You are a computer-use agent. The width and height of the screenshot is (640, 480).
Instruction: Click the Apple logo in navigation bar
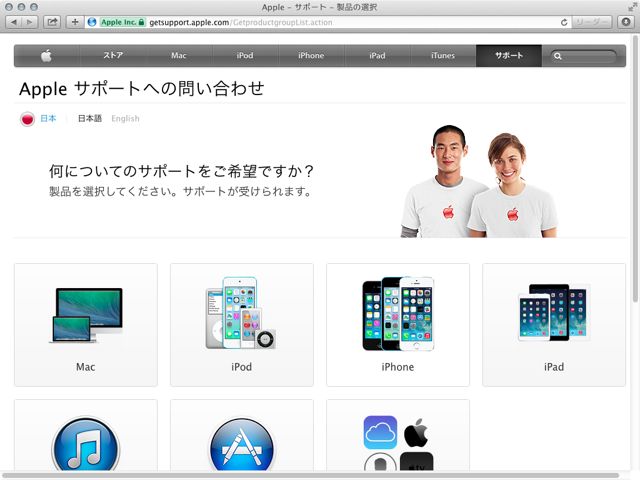click(x=46, y=56)
